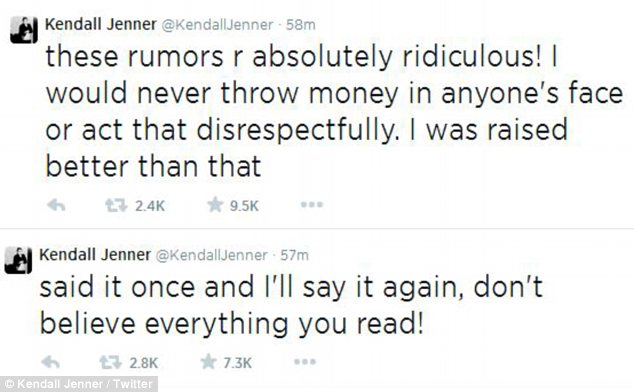Reply to the 'said it once' tweet
This screenshot has height=392, width=634.
[51, 362]
